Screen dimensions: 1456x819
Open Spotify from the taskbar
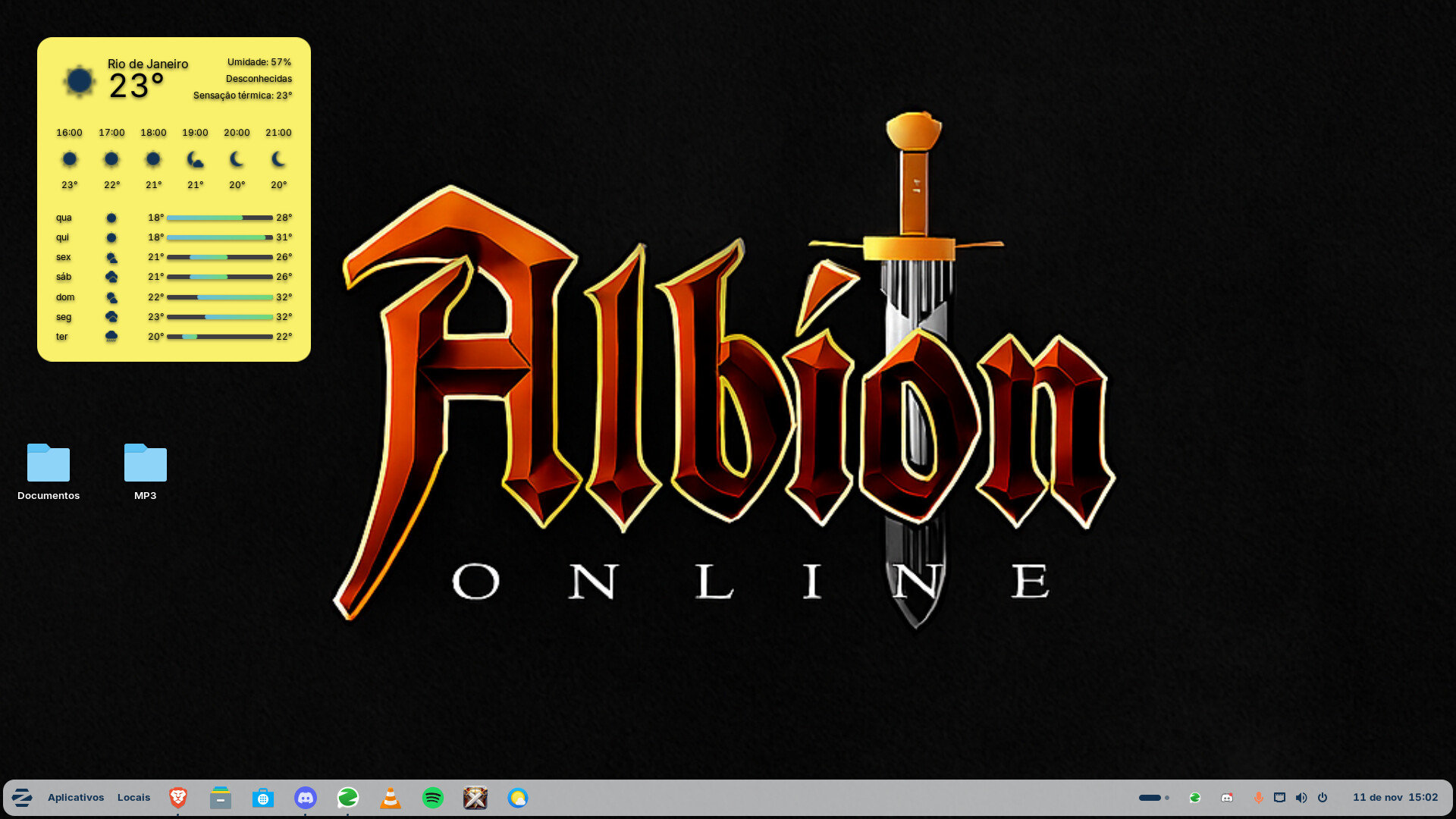[x=433, y=798]
